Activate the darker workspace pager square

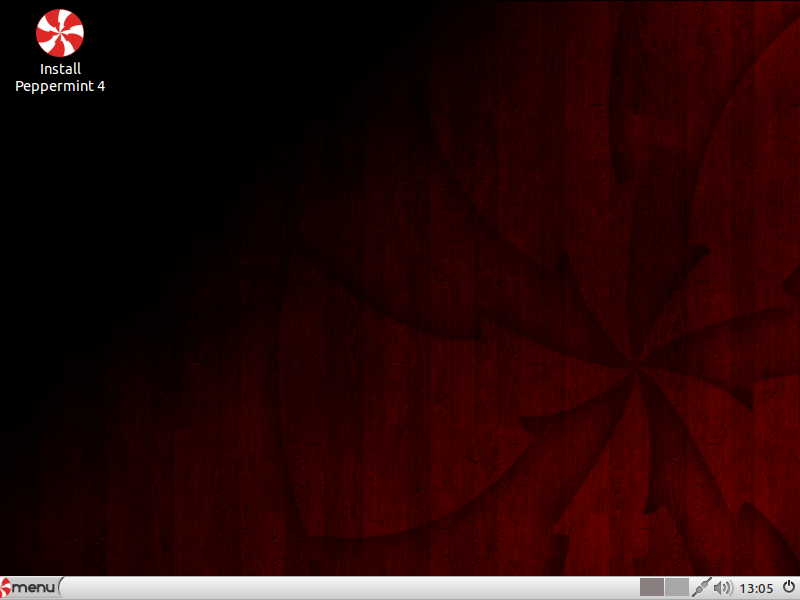click(x=652, y=587)
